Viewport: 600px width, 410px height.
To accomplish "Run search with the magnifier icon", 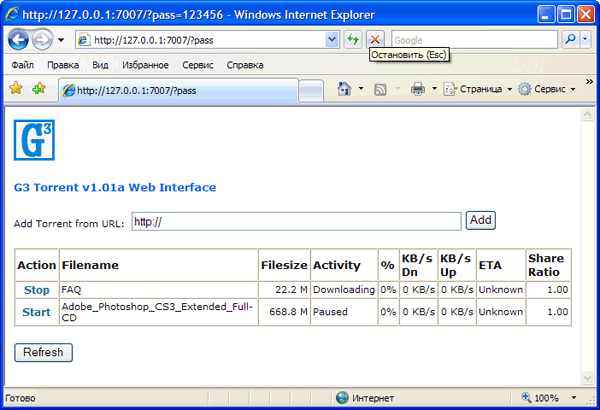I will 570,39.
